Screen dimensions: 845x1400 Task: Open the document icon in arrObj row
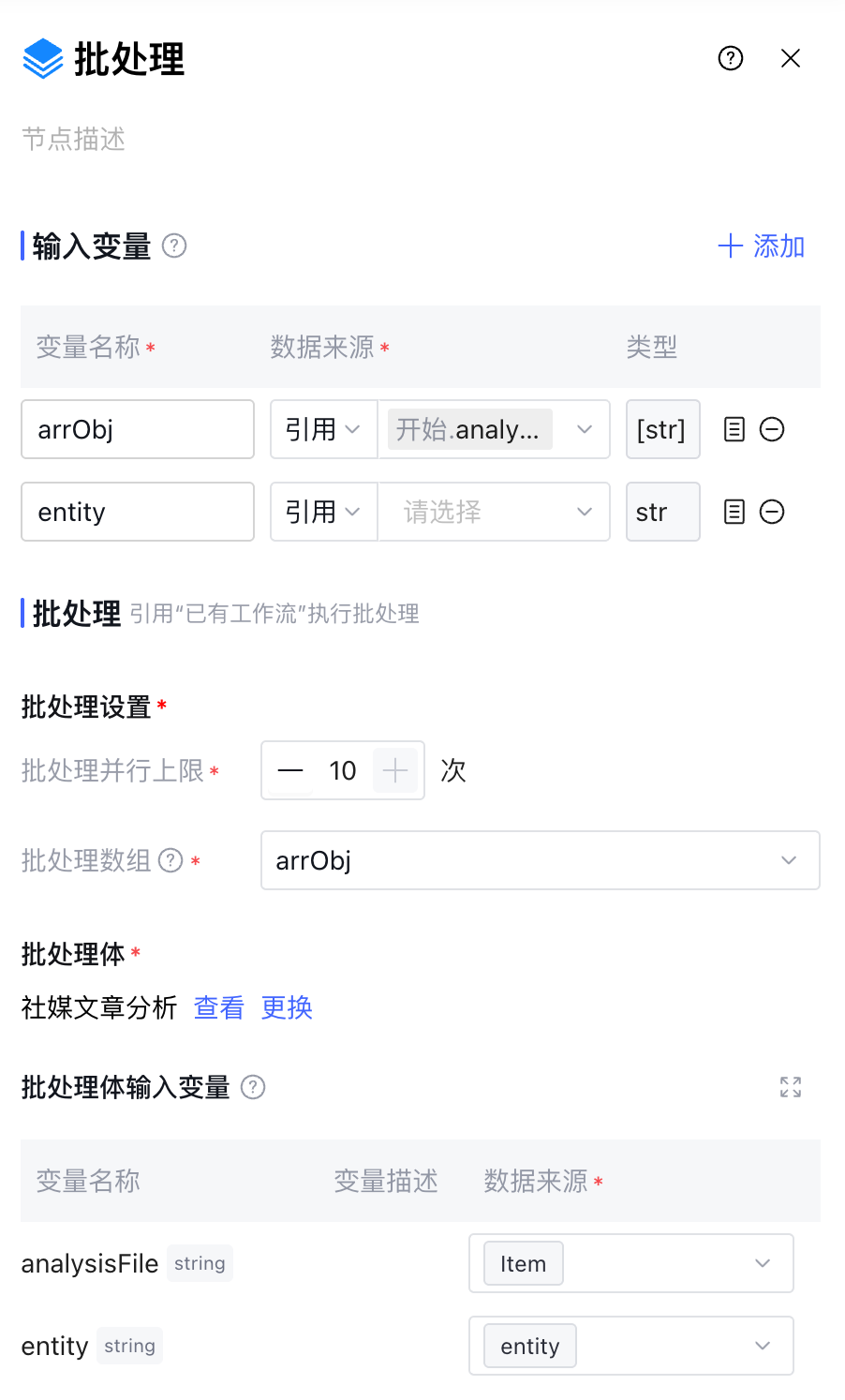click(734, 429)
